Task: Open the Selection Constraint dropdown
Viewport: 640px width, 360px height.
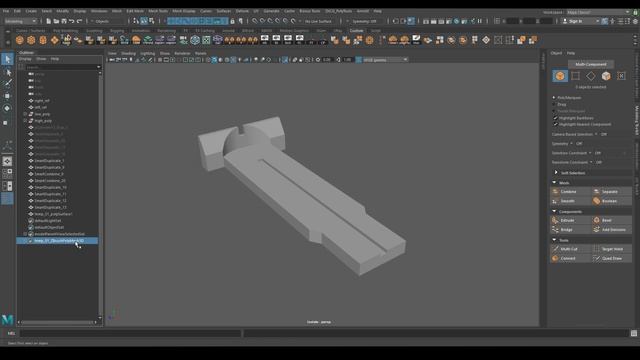Action: pyautogui.click(x=590, y=153)
